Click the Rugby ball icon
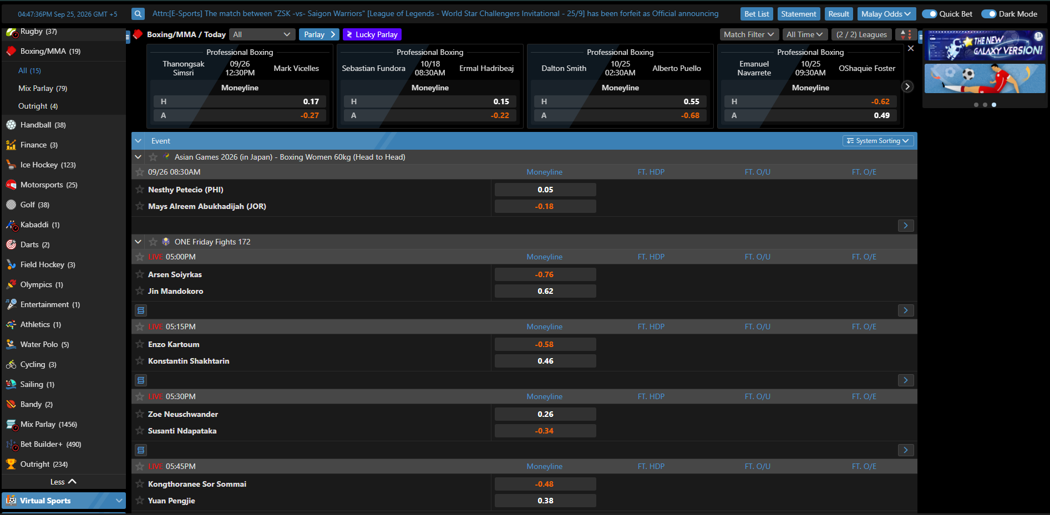Viewport: 1050px width, 515px height. pos(11,31)
